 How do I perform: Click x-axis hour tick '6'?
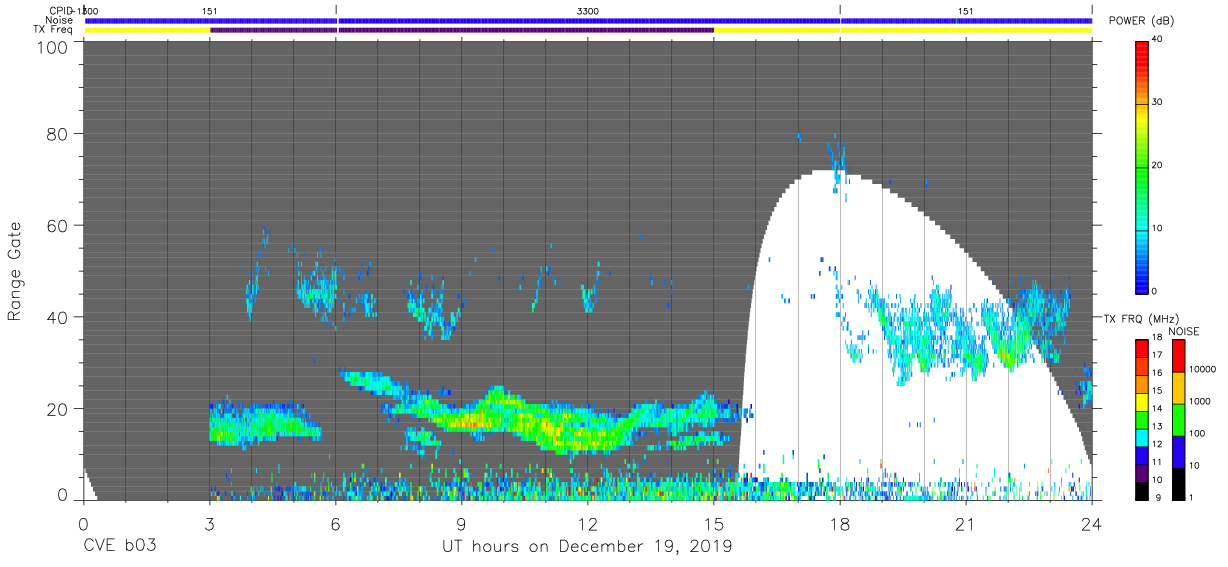(x=336, y=524)
